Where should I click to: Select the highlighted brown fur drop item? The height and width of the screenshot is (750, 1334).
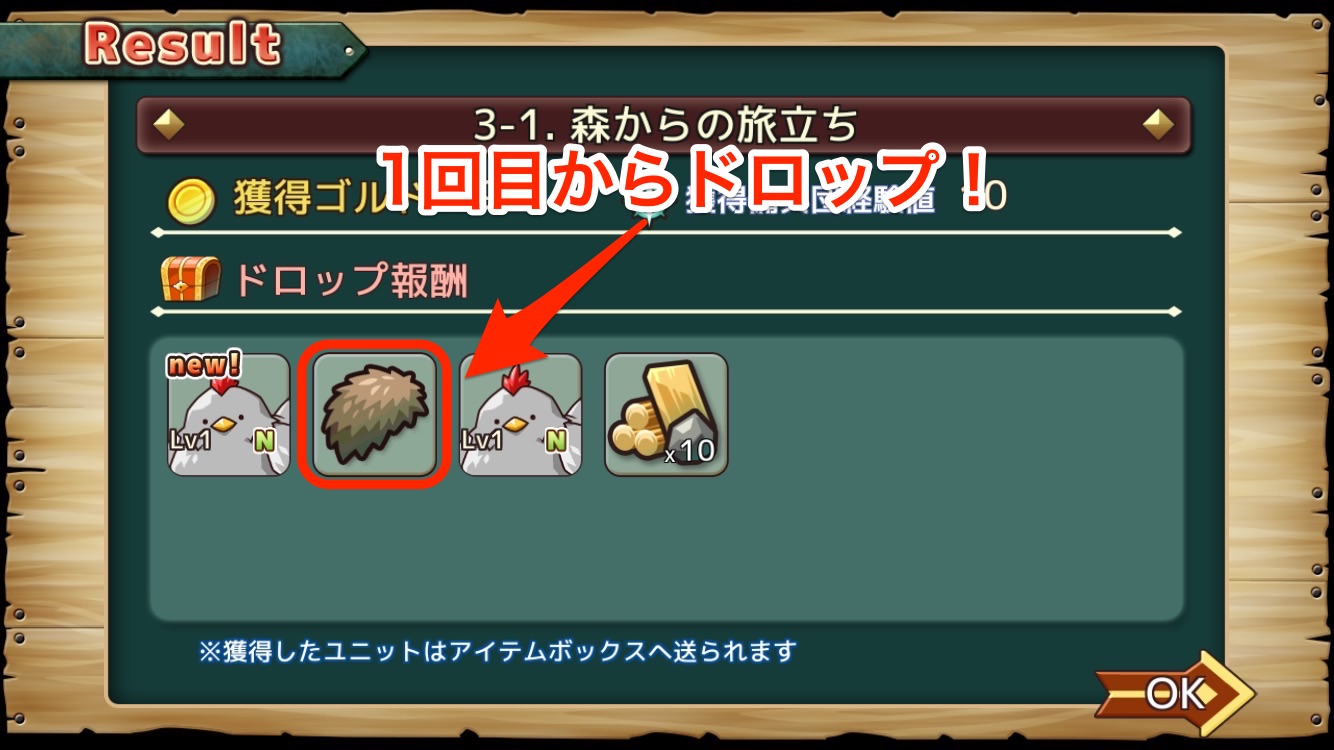click(x=375, y=414)
